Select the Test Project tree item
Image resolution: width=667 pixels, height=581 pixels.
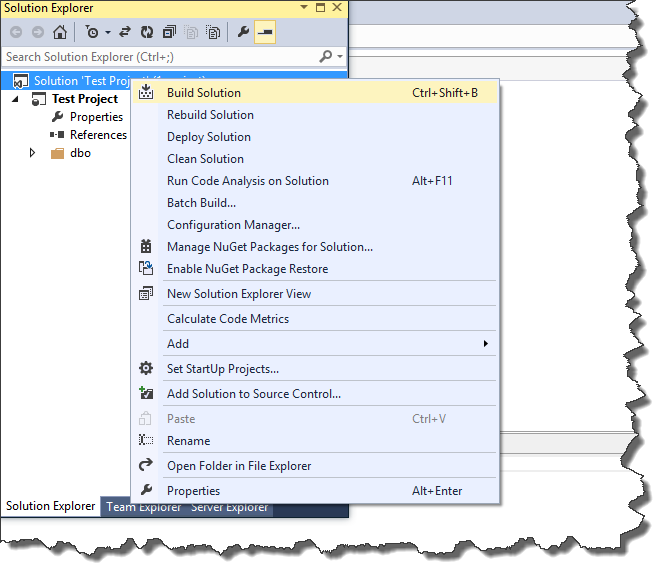[85, 99]
